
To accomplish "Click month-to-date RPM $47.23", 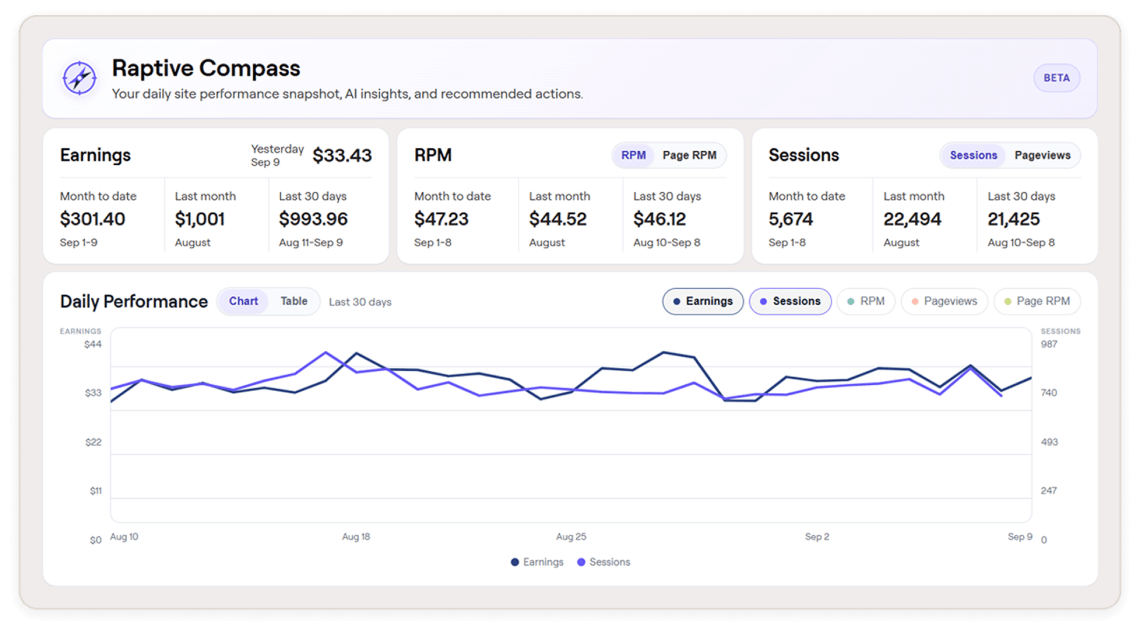I will coord(441,219).
